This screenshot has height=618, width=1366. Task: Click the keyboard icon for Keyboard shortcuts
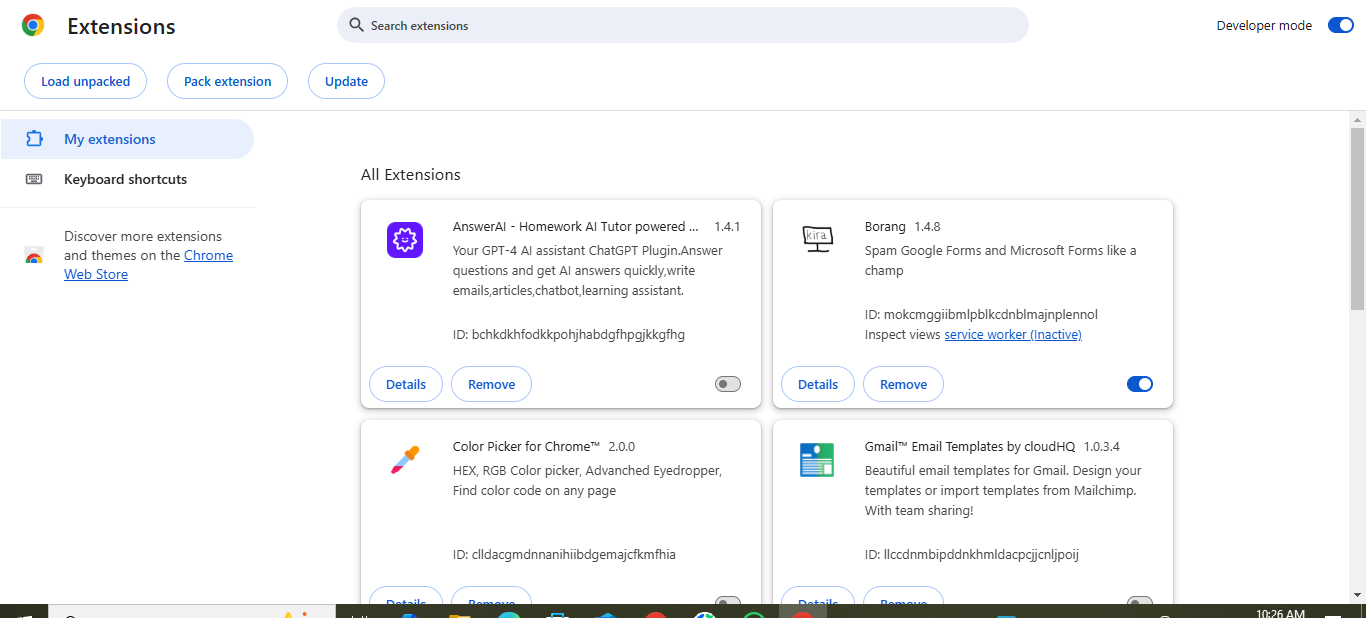[x=34, y=179]
